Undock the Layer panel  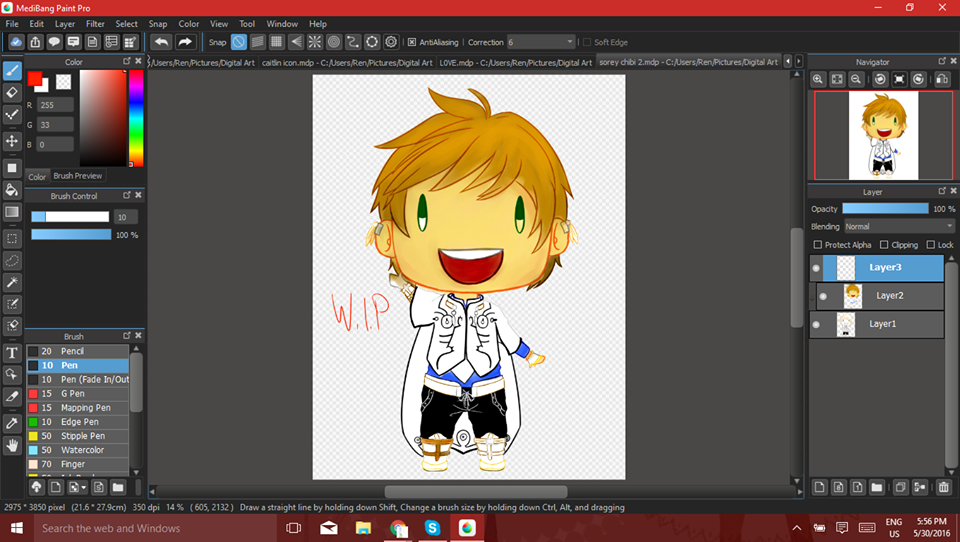click(x=942, y=191)
